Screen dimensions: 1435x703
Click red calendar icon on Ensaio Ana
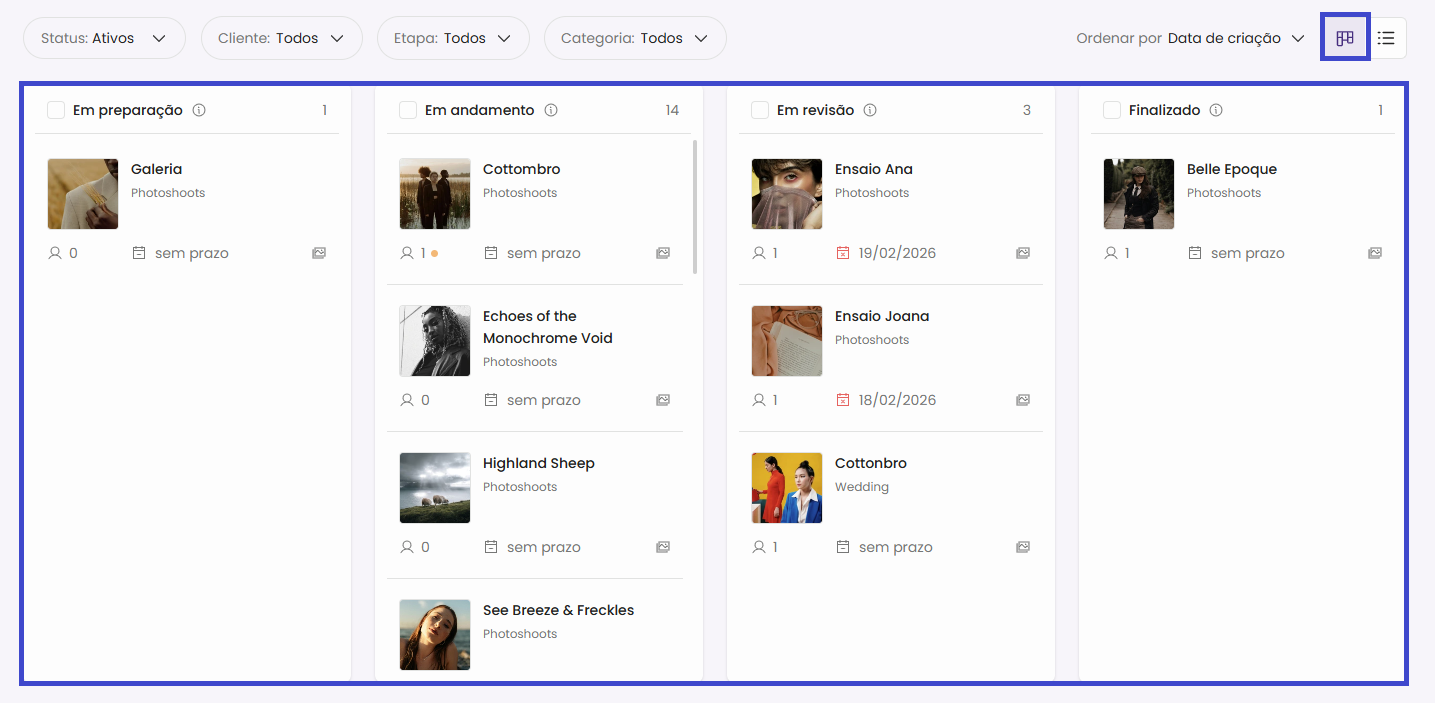pyautogui.click(x=843, y=253)
